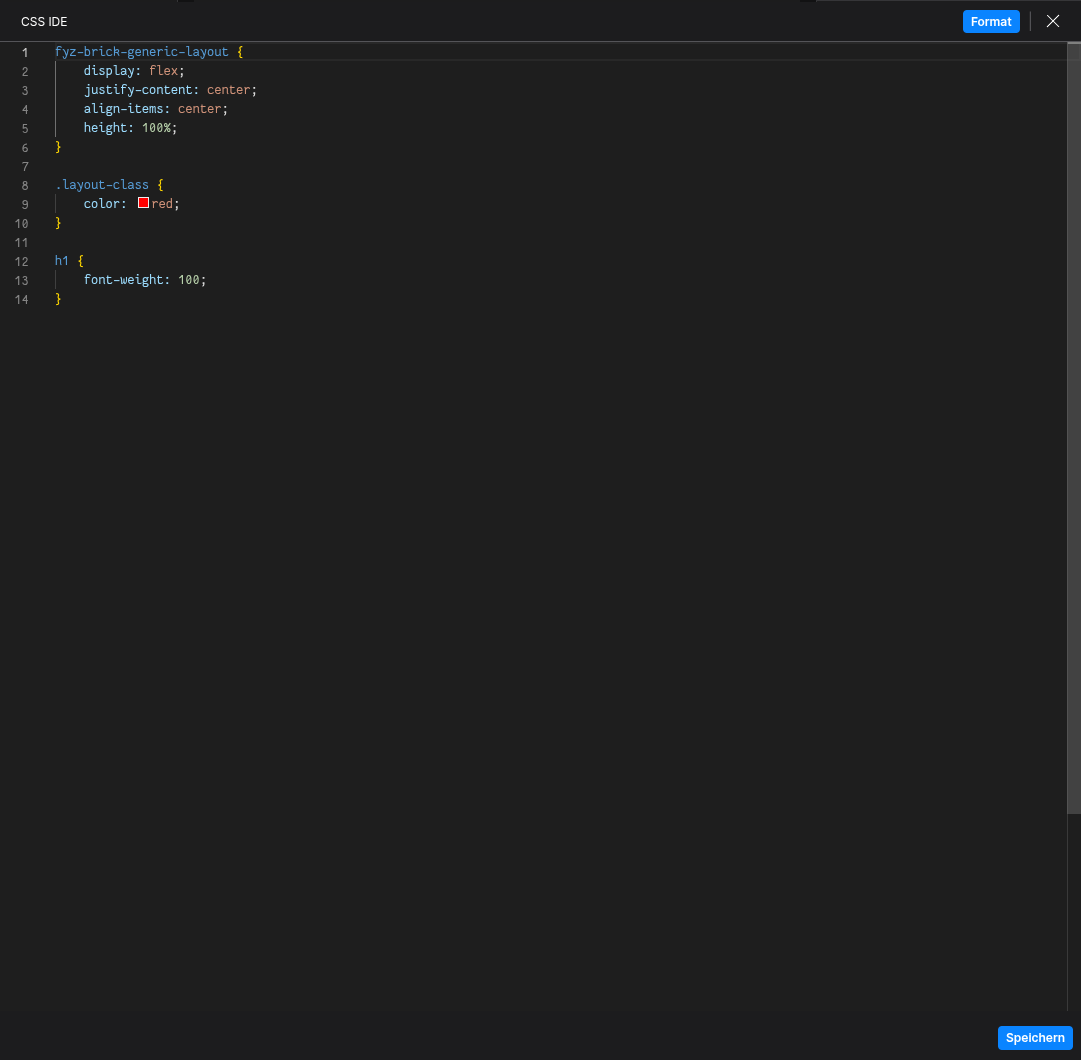Click the display property name
The width and height of the screenshot is (1081, 1060).
[x=111, y=71]
